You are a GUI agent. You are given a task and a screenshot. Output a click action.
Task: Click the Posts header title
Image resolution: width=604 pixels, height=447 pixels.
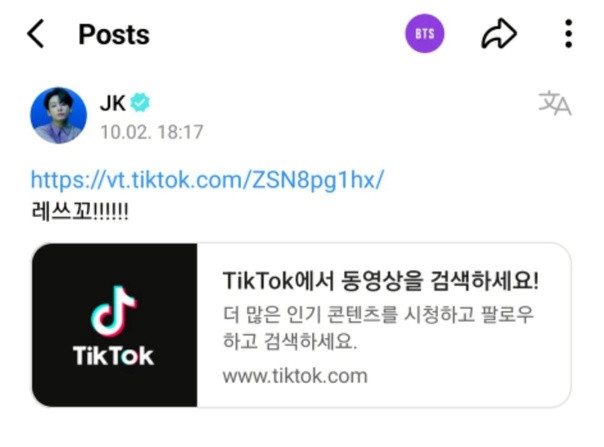114,34
